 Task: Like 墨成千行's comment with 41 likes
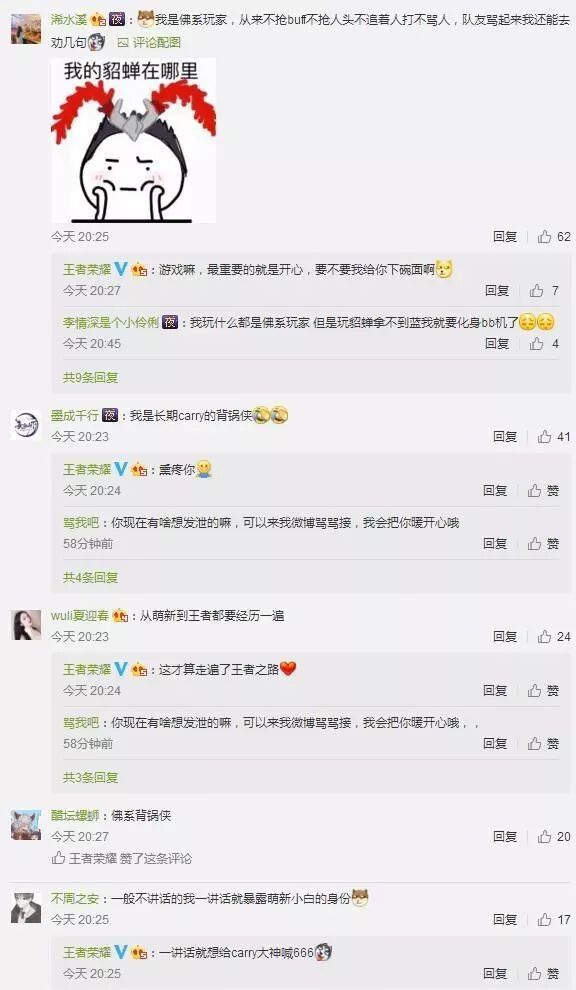[554, 436]
